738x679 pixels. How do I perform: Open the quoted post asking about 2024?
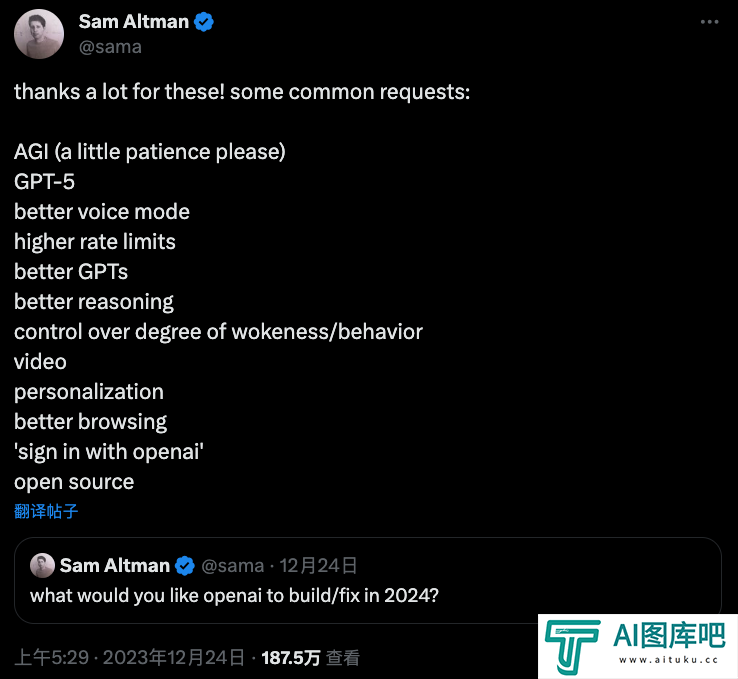[368, 580]
